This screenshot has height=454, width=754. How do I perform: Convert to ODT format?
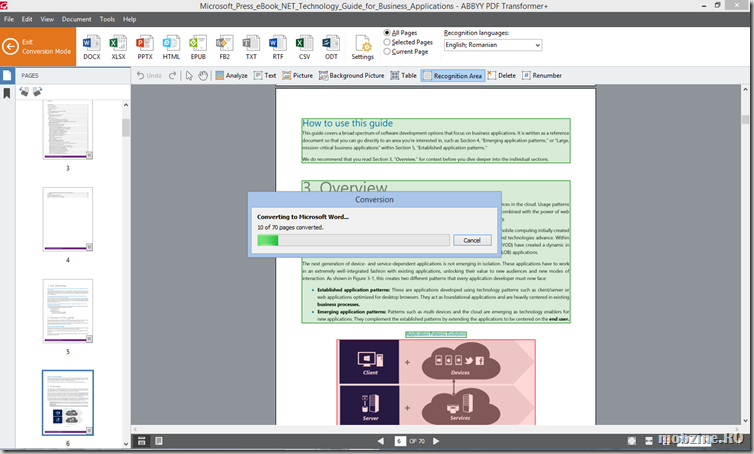coord(331,47)
